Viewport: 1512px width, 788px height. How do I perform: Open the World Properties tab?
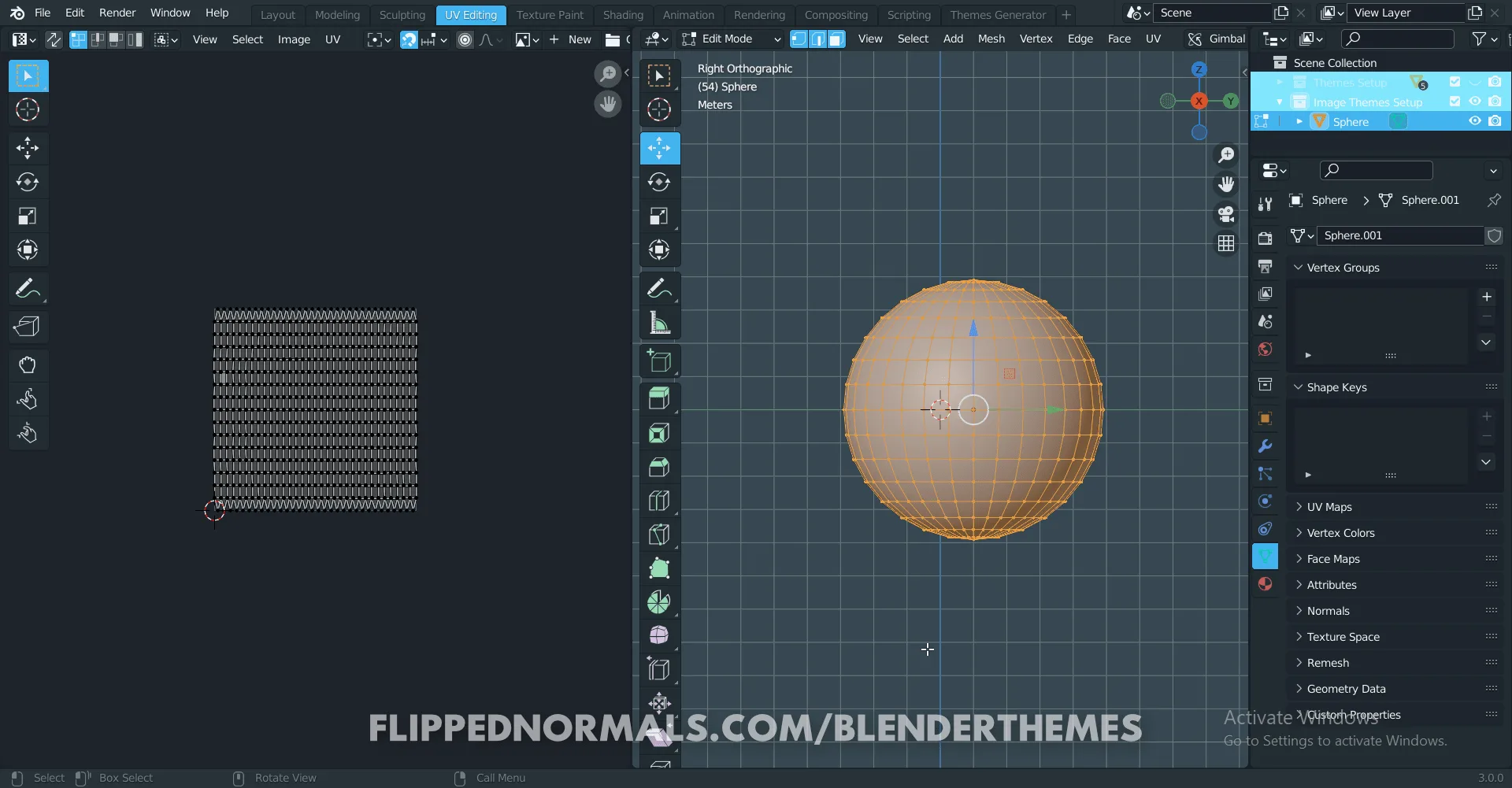point(1266,349)
